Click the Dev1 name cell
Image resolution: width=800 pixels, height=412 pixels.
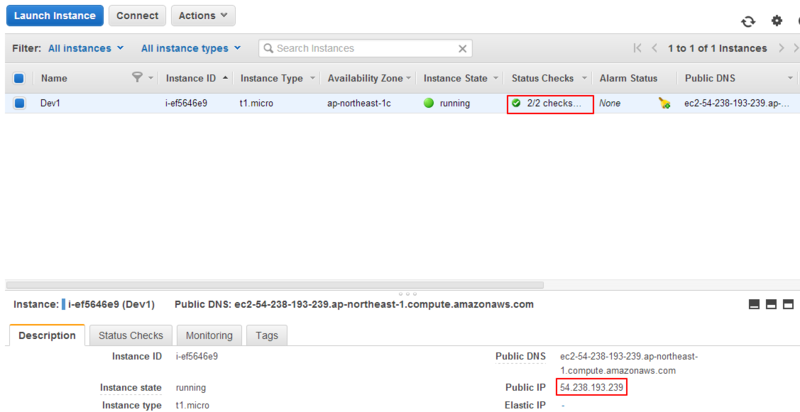coord(50,104)
